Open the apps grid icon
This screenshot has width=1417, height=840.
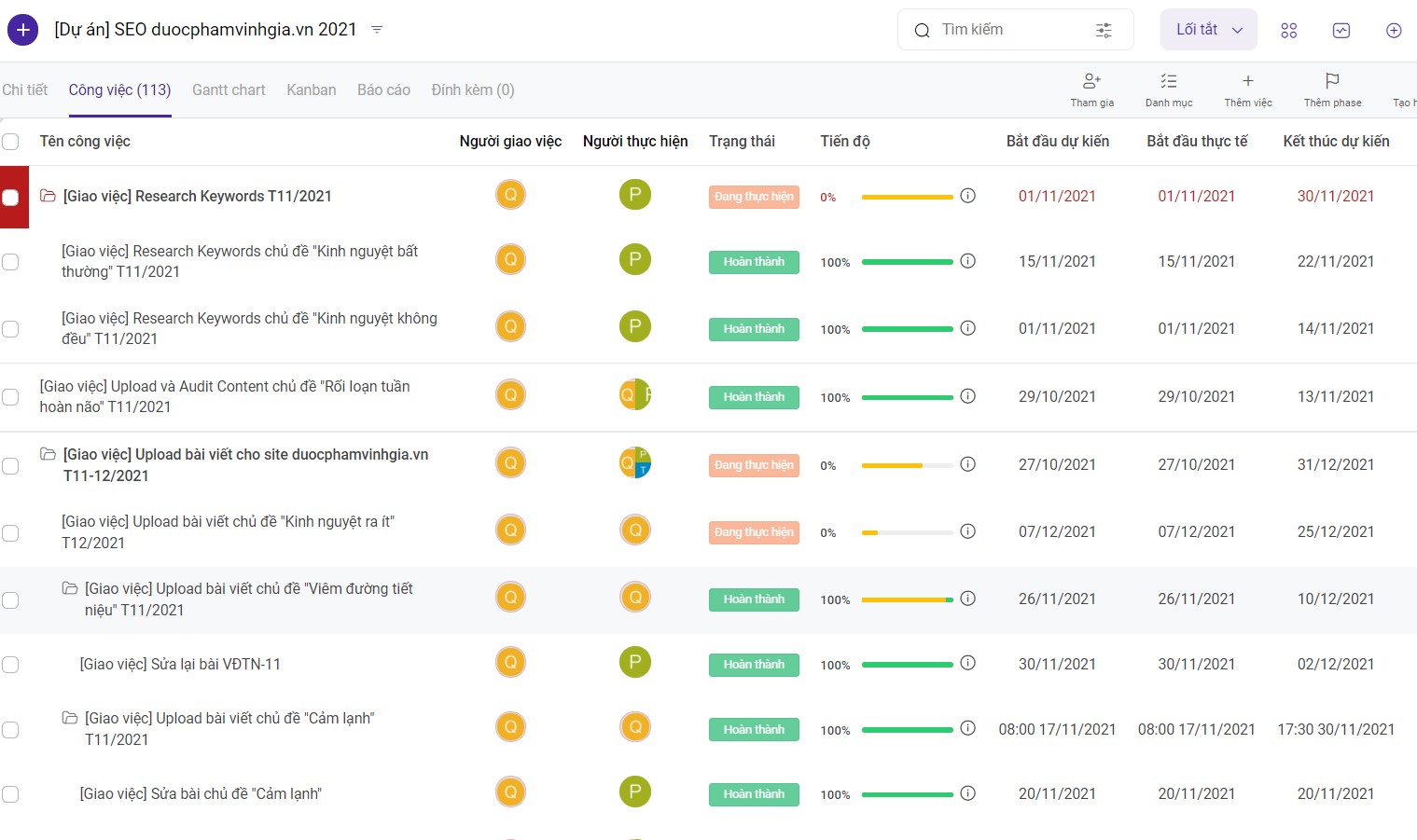(1289, 31)
